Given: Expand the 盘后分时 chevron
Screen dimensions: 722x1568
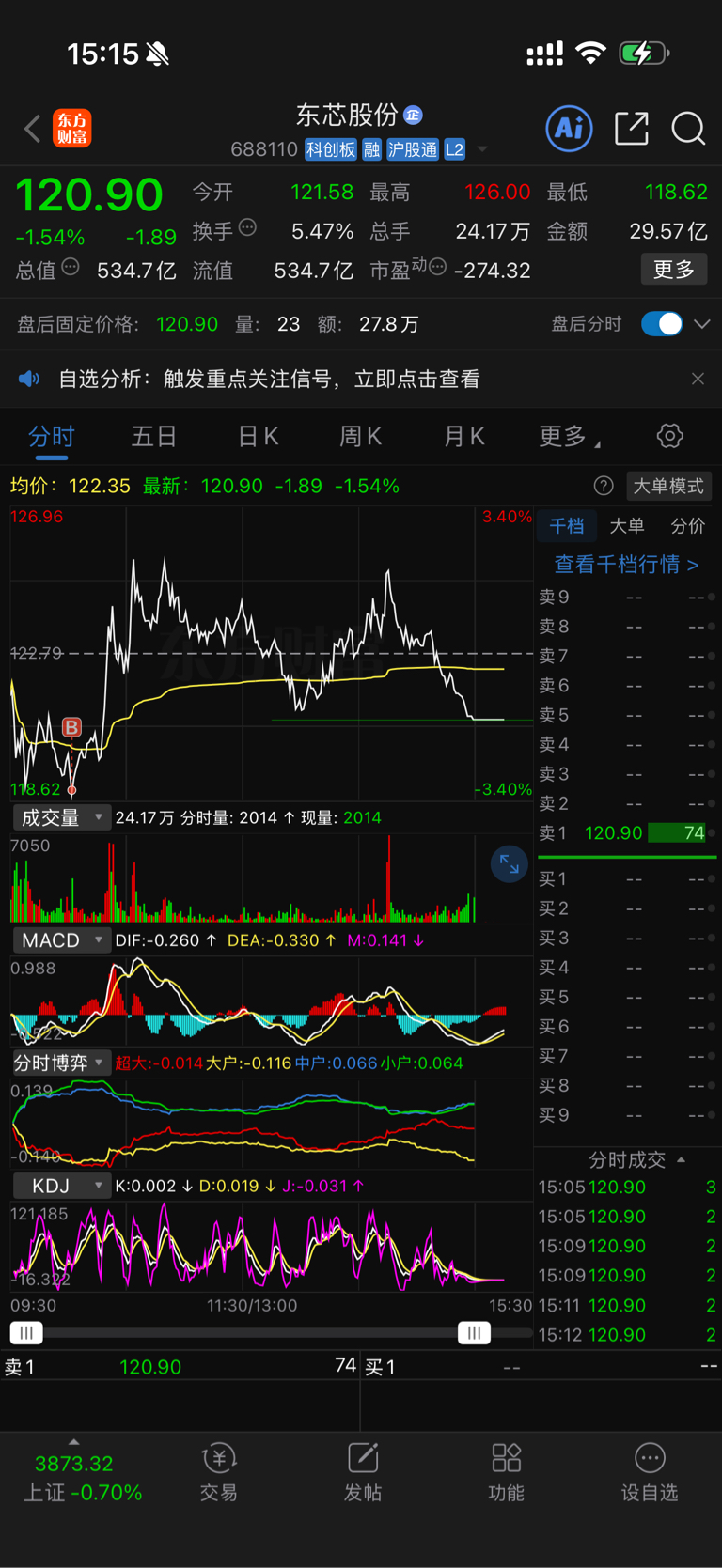Looking at the screenshot, I should point(702,324).
